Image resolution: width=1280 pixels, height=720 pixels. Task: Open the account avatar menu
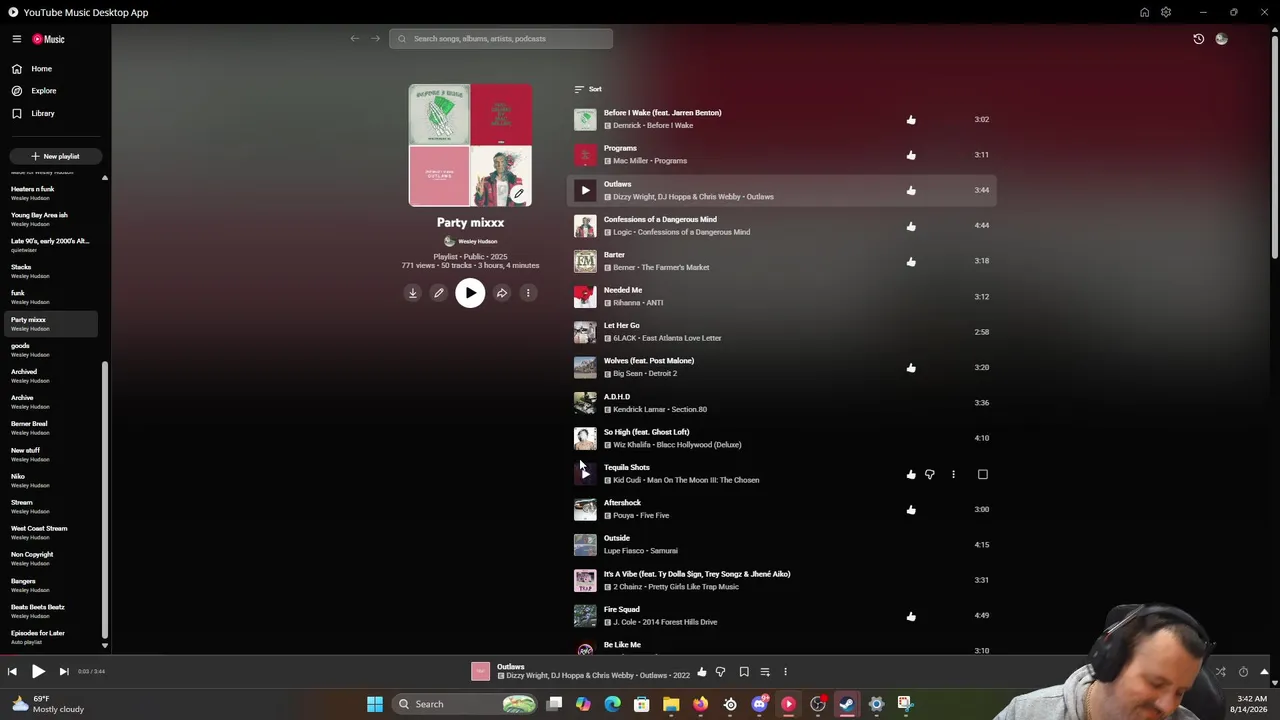[x=1221, y=39]
